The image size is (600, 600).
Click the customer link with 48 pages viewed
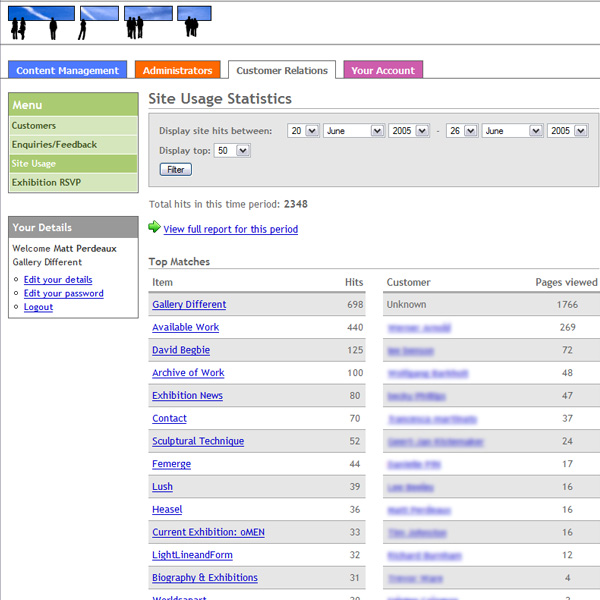click(428, 373)
